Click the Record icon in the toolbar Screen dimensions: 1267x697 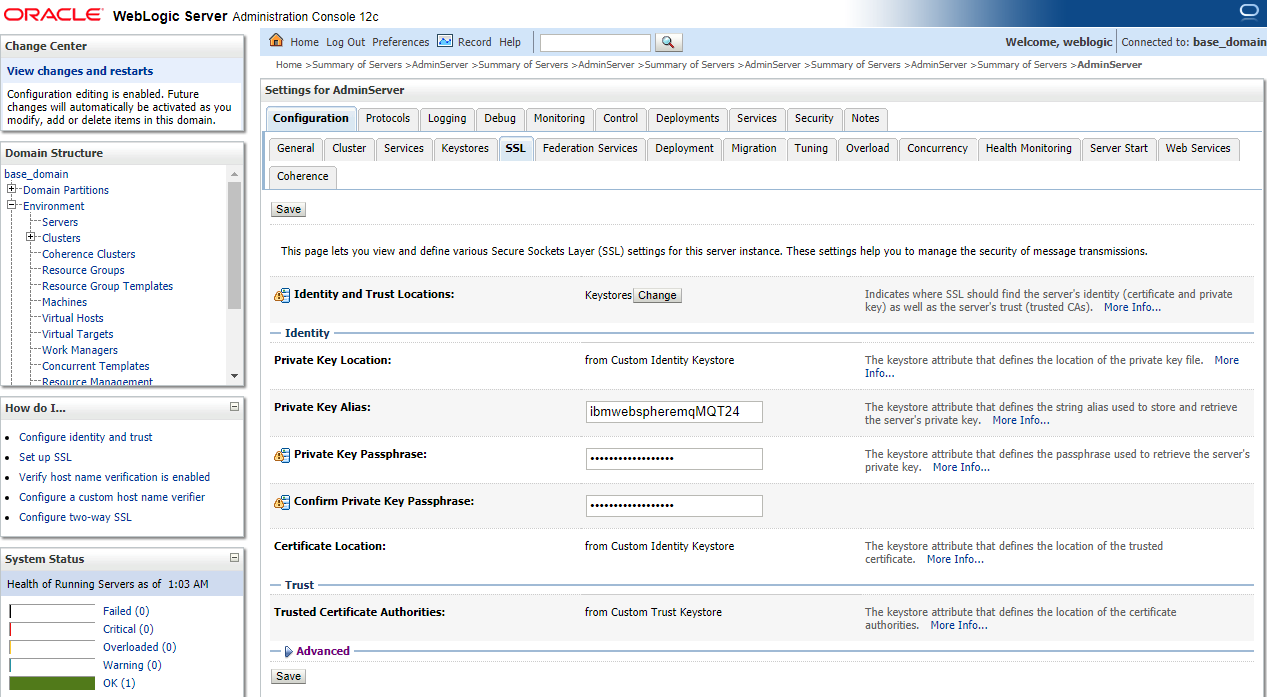(x=445, y=41)
